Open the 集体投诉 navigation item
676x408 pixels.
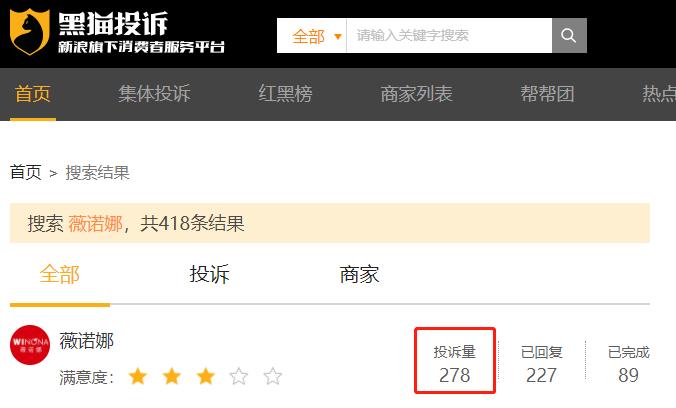click(154, 94)
